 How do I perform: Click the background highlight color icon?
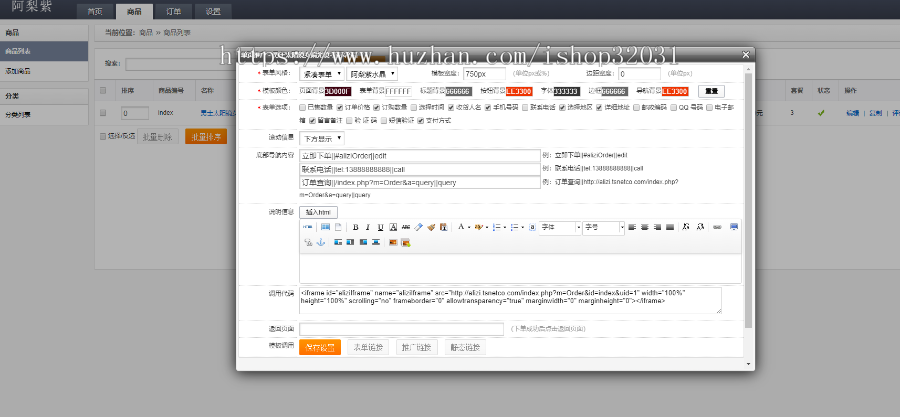tap(478, 227)
